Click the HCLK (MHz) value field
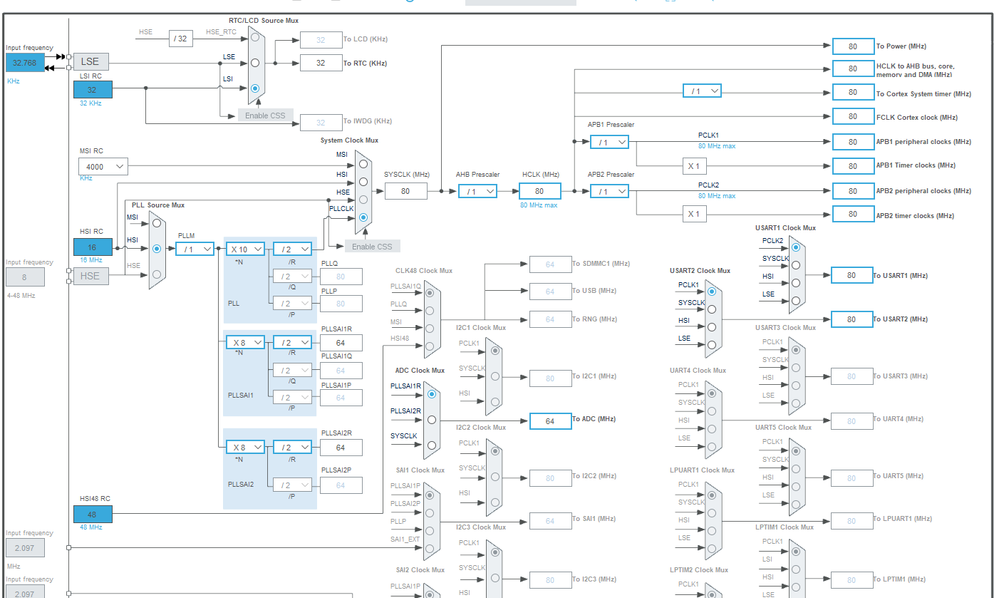Screen dimensions: 999x598 coord(540,191)
